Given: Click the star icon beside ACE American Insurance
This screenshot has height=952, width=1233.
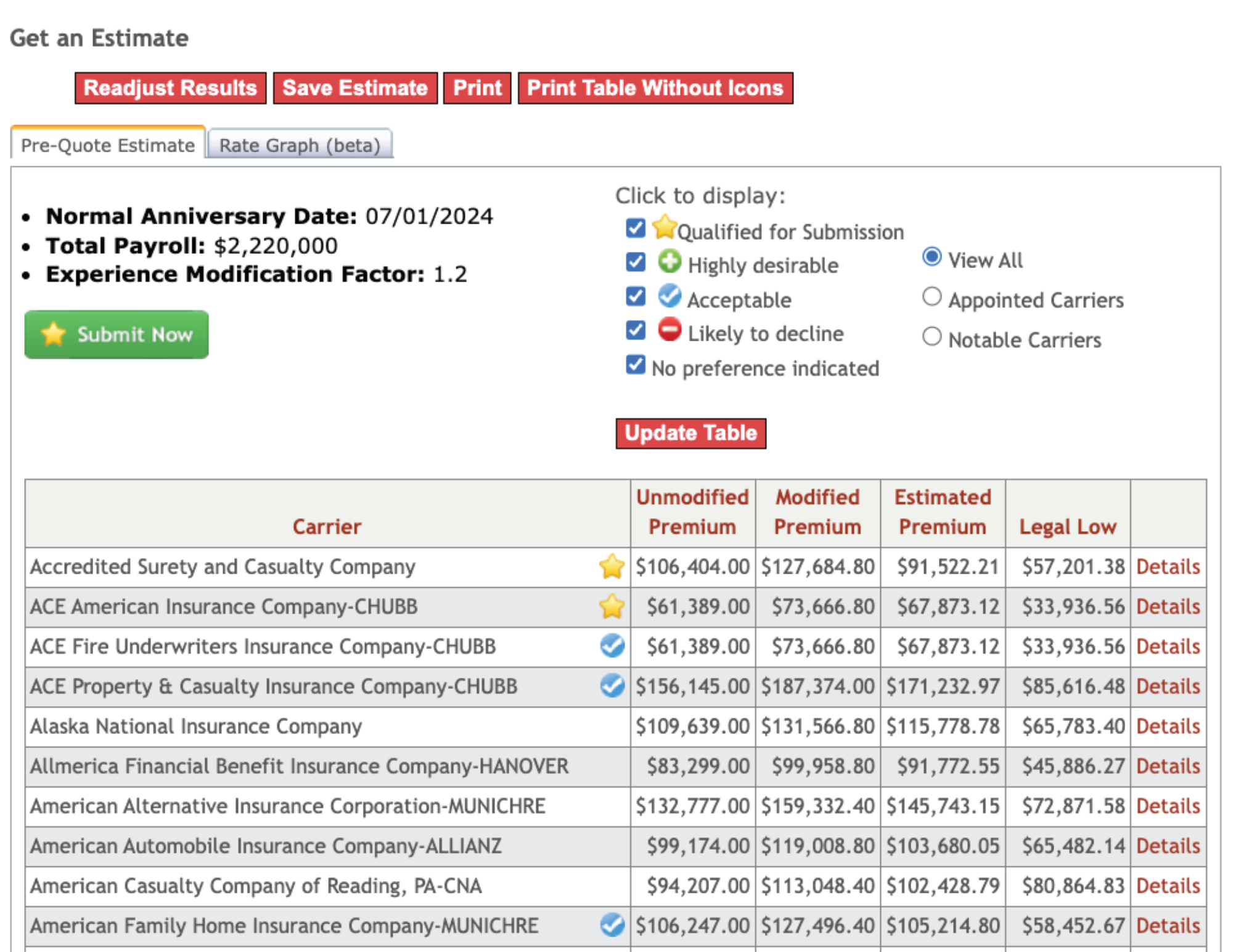Looking at the screenshot, I should pos(611,606).
